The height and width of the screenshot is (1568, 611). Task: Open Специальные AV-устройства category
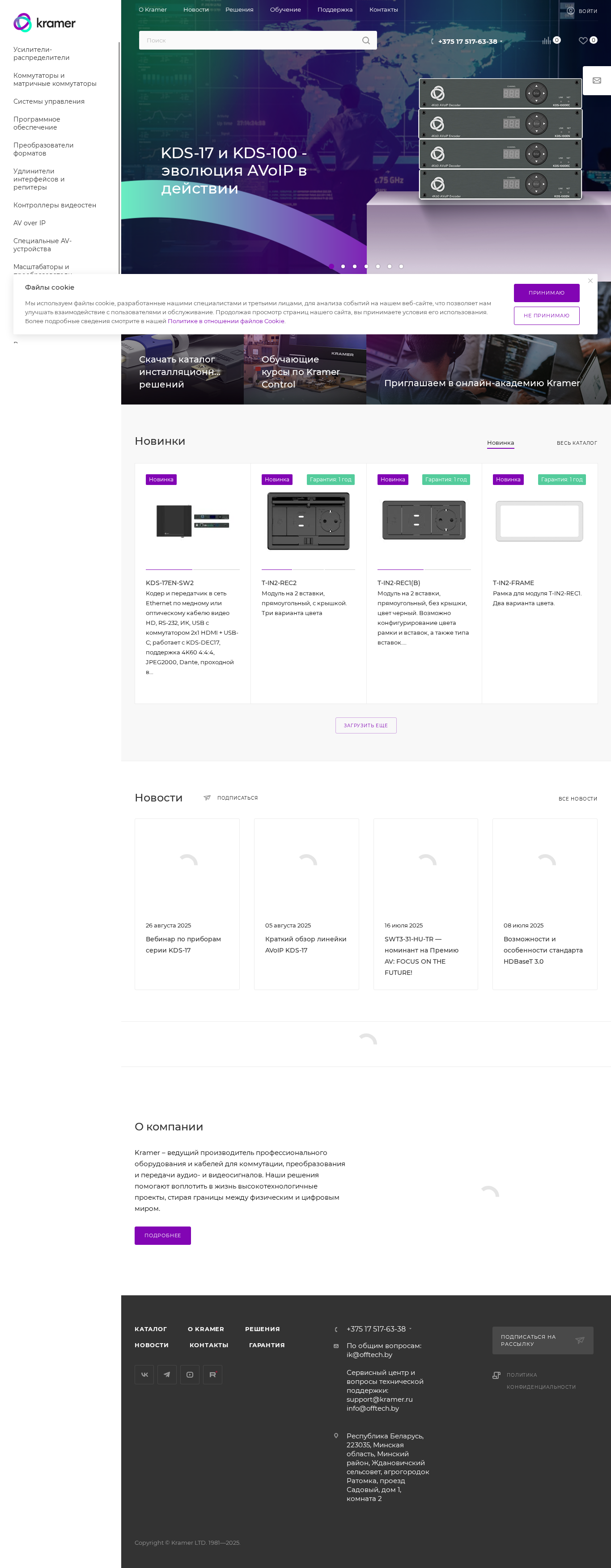coord(42,244)
